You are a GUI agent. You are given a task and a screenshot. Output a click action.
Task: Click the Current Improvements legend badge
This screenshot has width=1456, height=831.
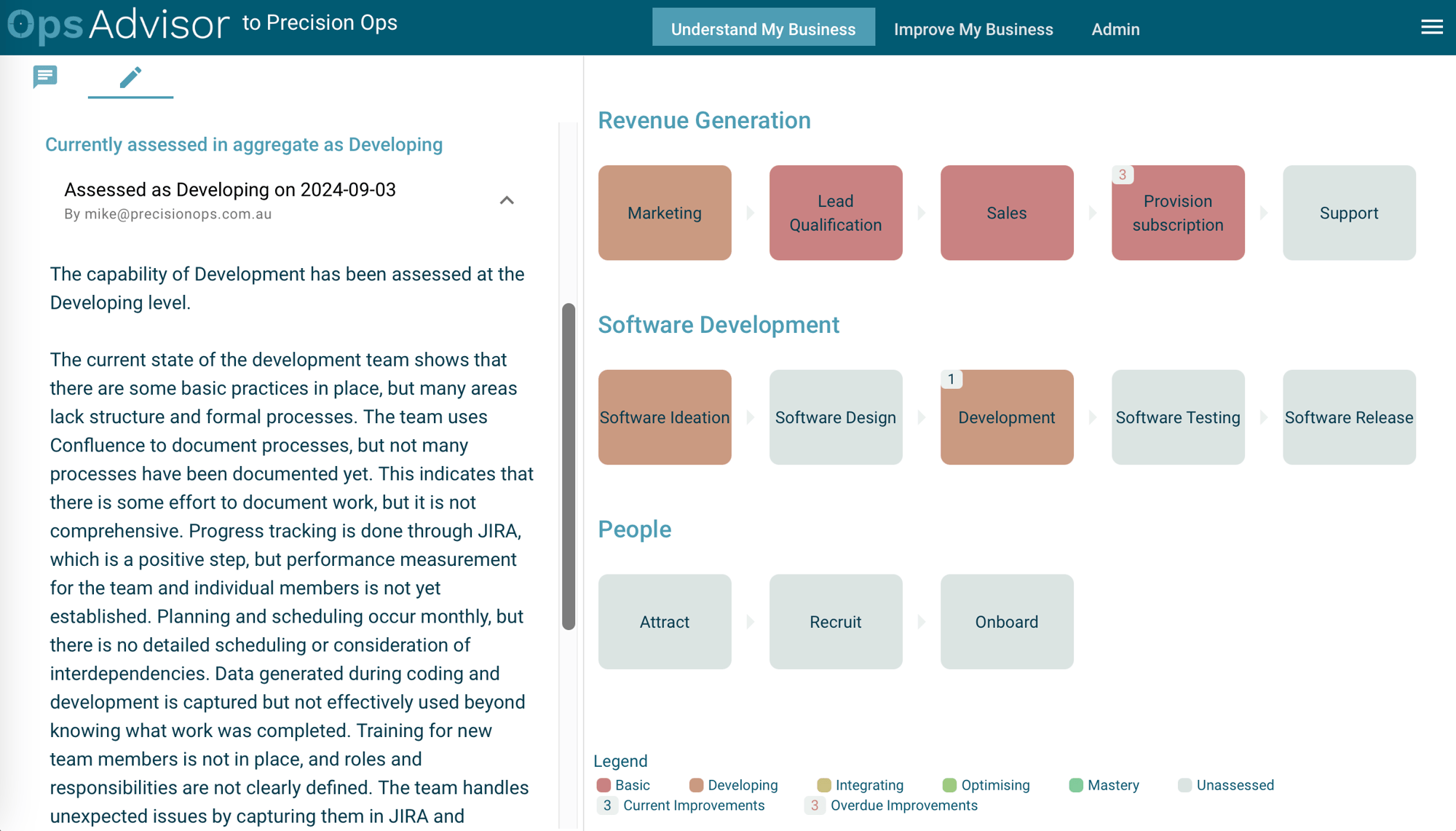tap(607, 806)
